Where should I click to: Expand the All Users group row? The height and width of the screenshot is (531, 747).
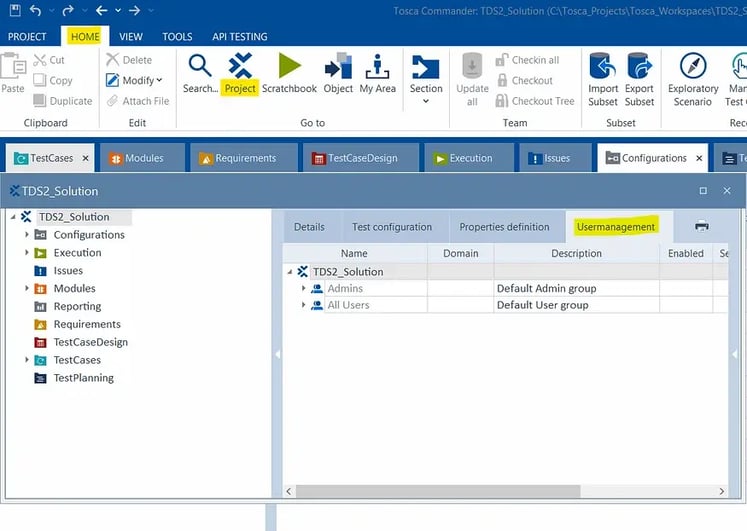[303, 305]
